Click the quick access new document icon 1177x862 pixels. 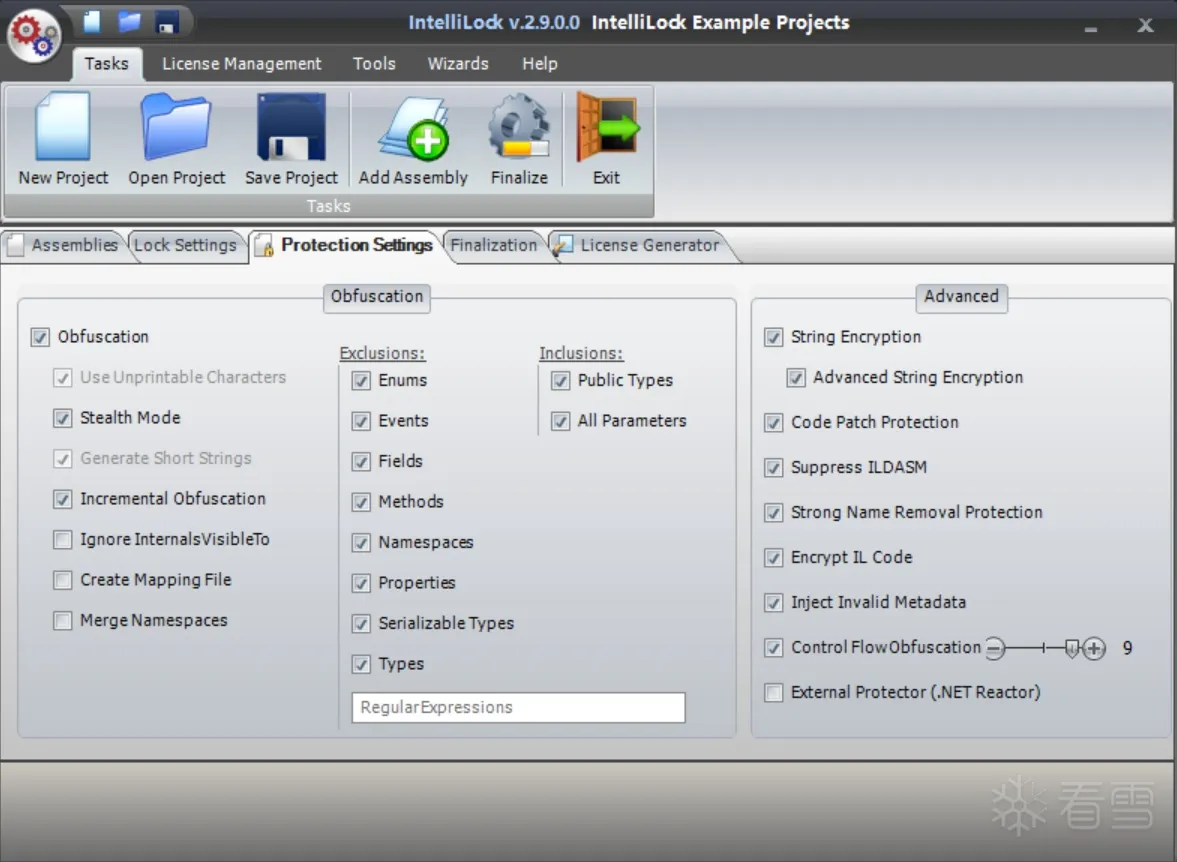pos(92,21)
